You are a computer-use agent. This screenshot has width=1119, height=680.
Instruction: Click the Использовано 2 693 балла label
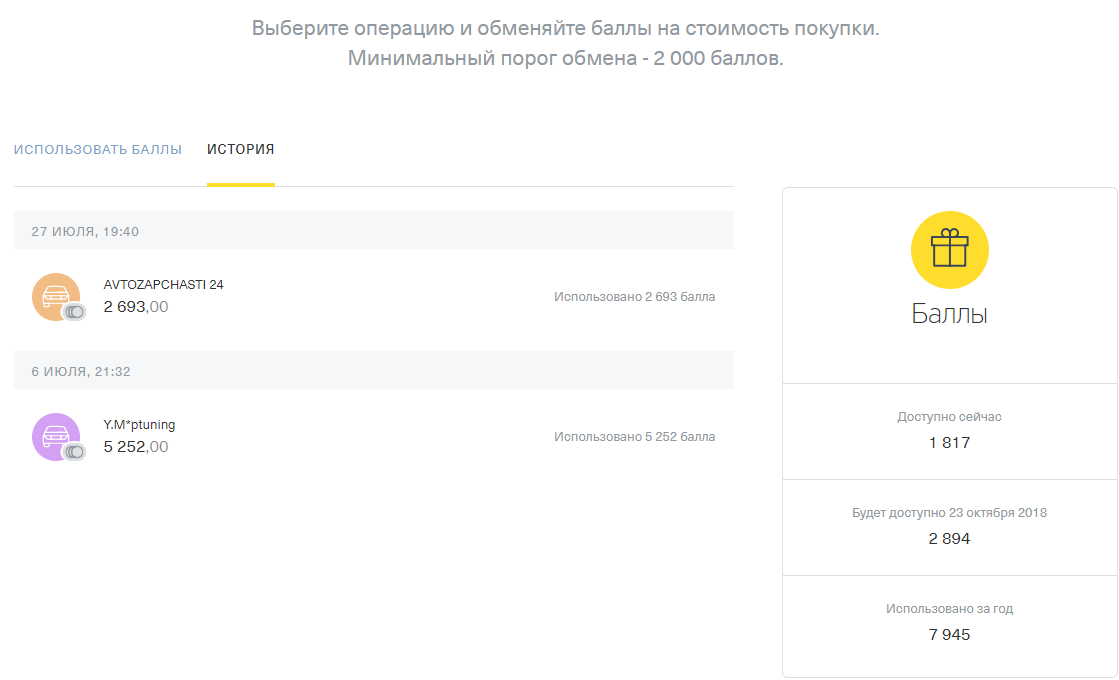point(634,297)
